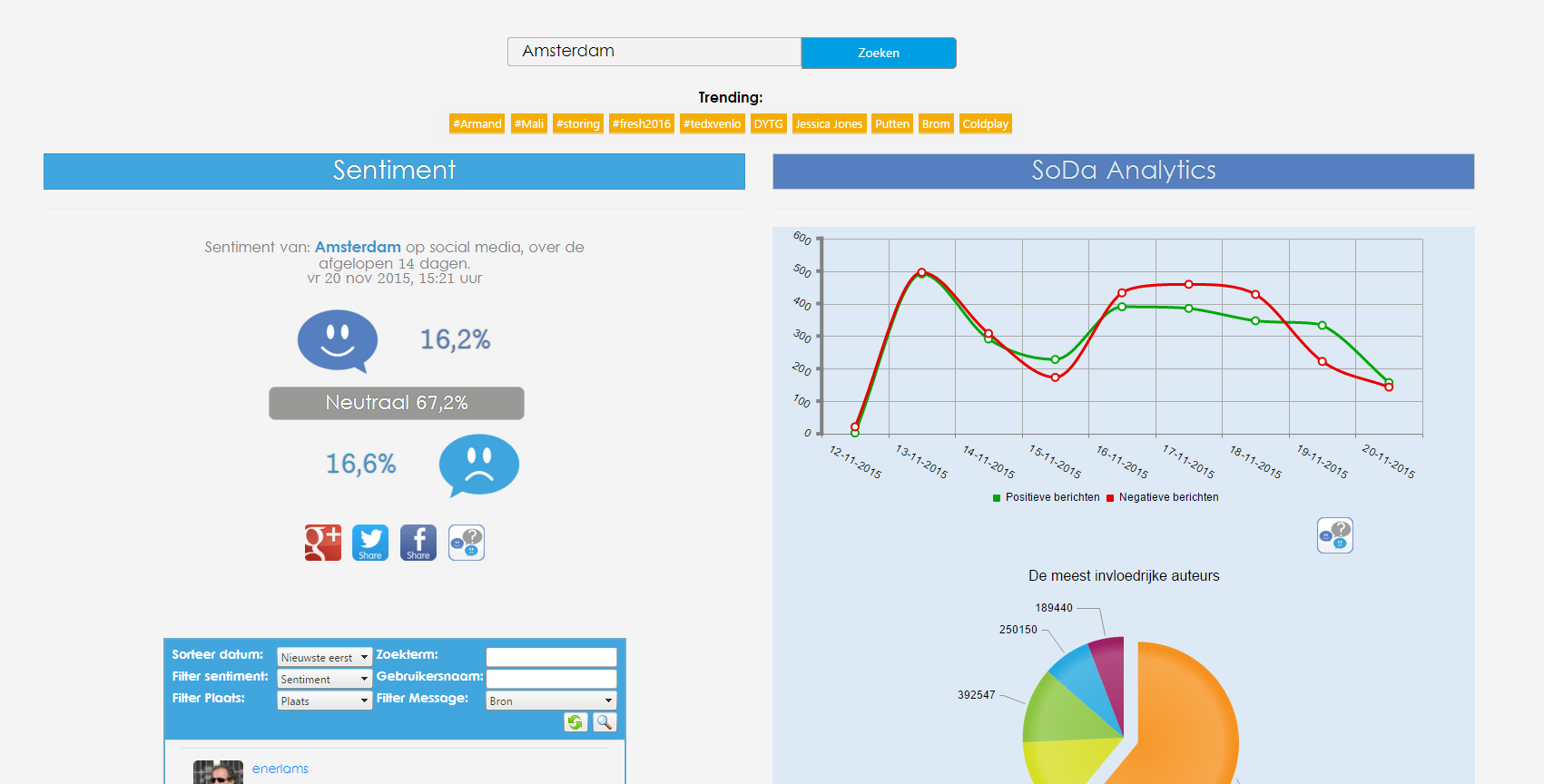
Task: Click the Zoeken button
Action: [879, 53]
